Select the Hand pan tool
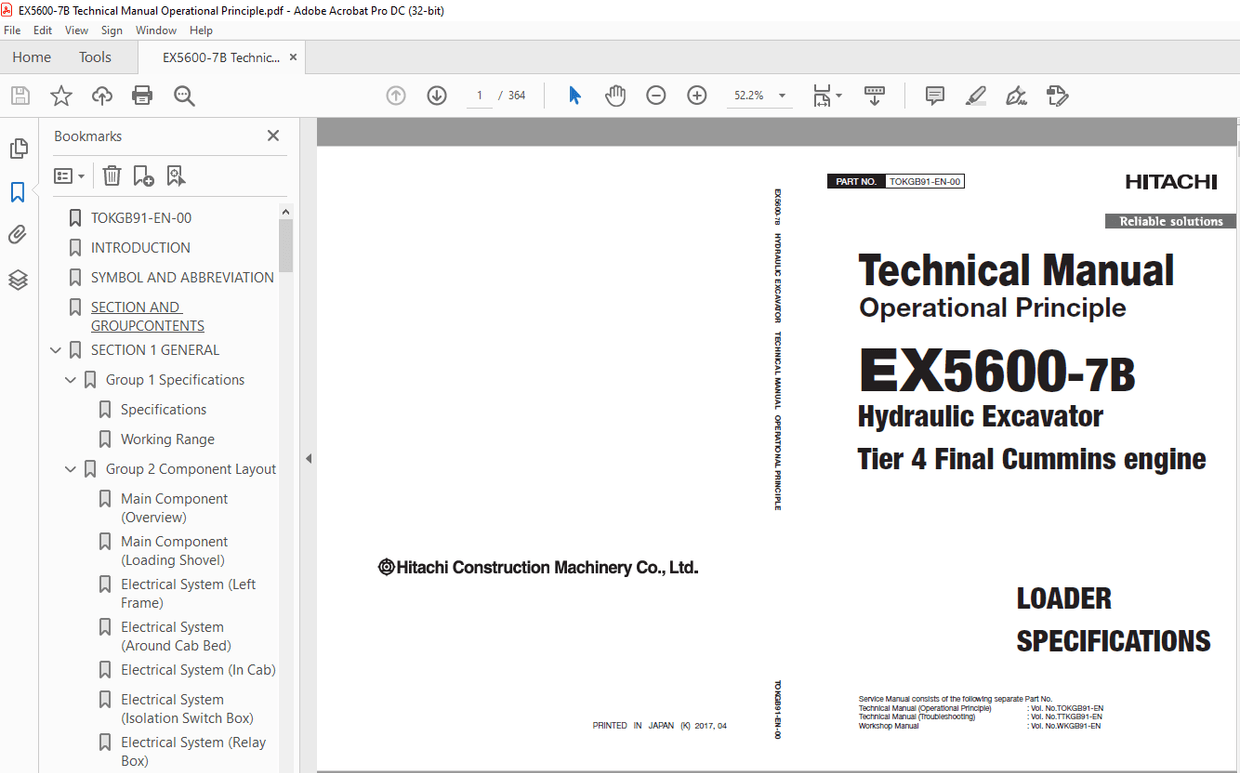1240x773 pixels. click(615, 96)
